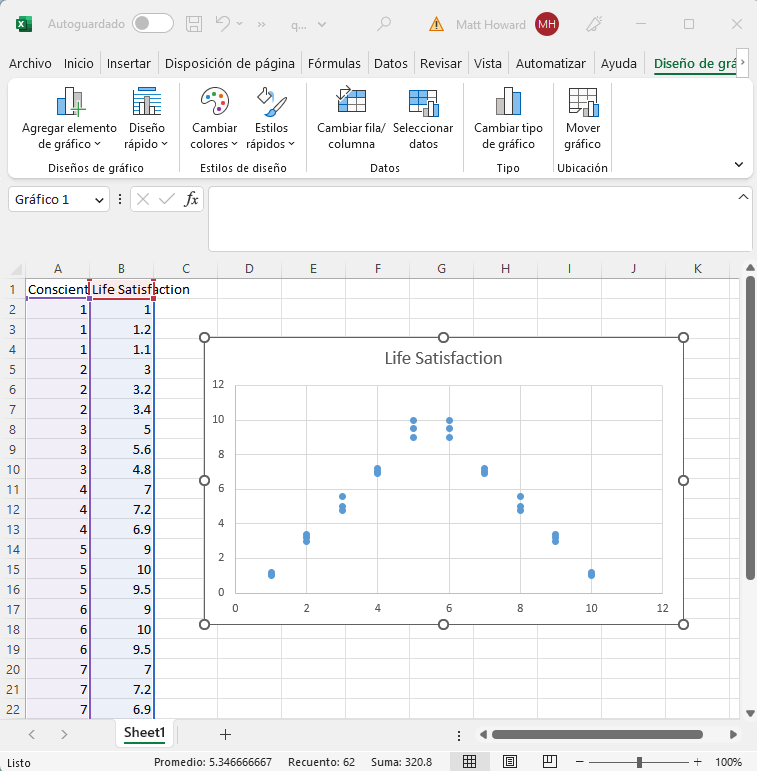Switch to page layout view in status bar
This screenshot has width=757, height=771.
coord(509,762)
